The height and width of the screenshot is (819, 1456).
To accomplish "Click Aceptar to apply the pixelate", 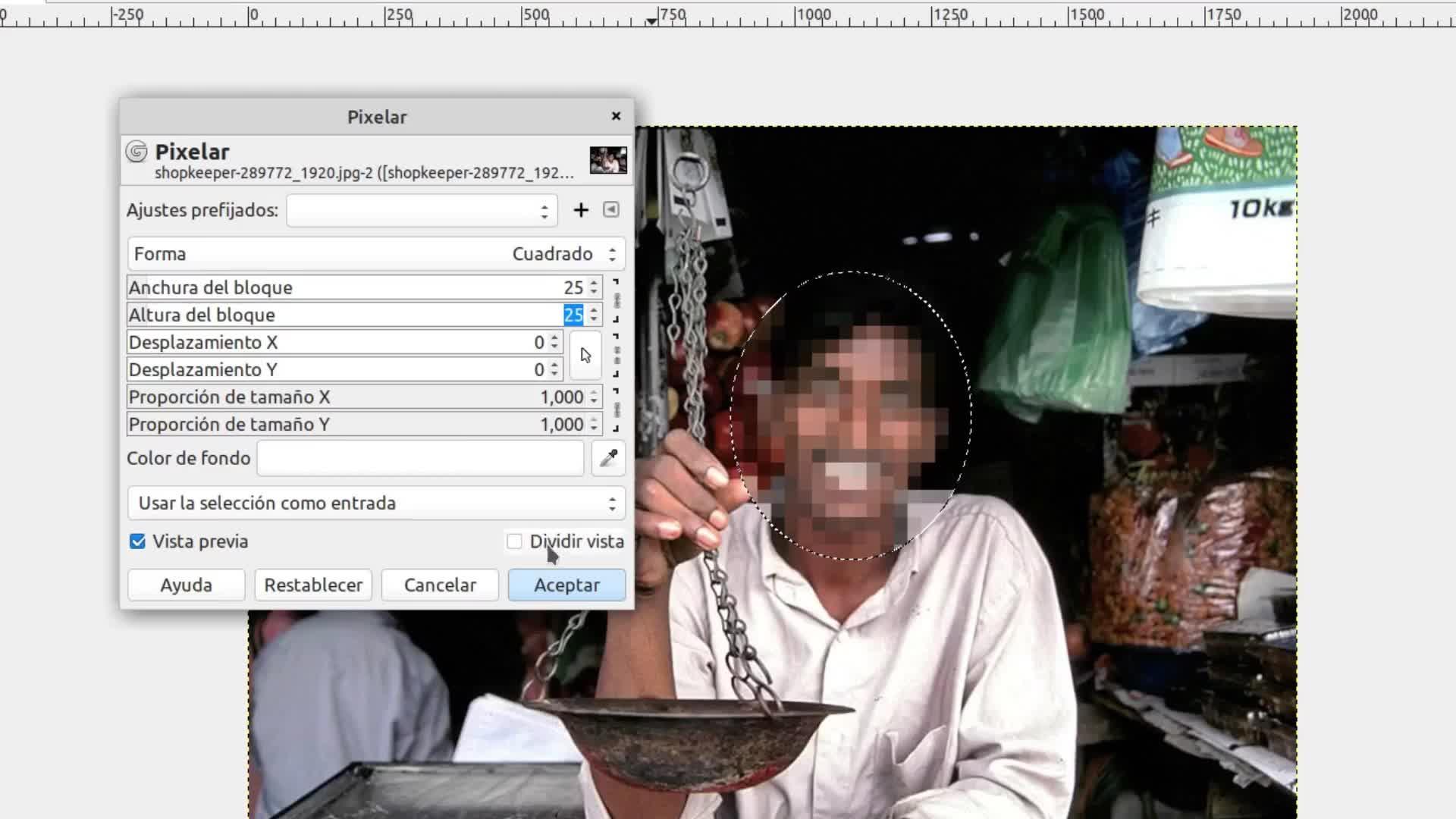I will pyautogui.click(x=566, y=585).
